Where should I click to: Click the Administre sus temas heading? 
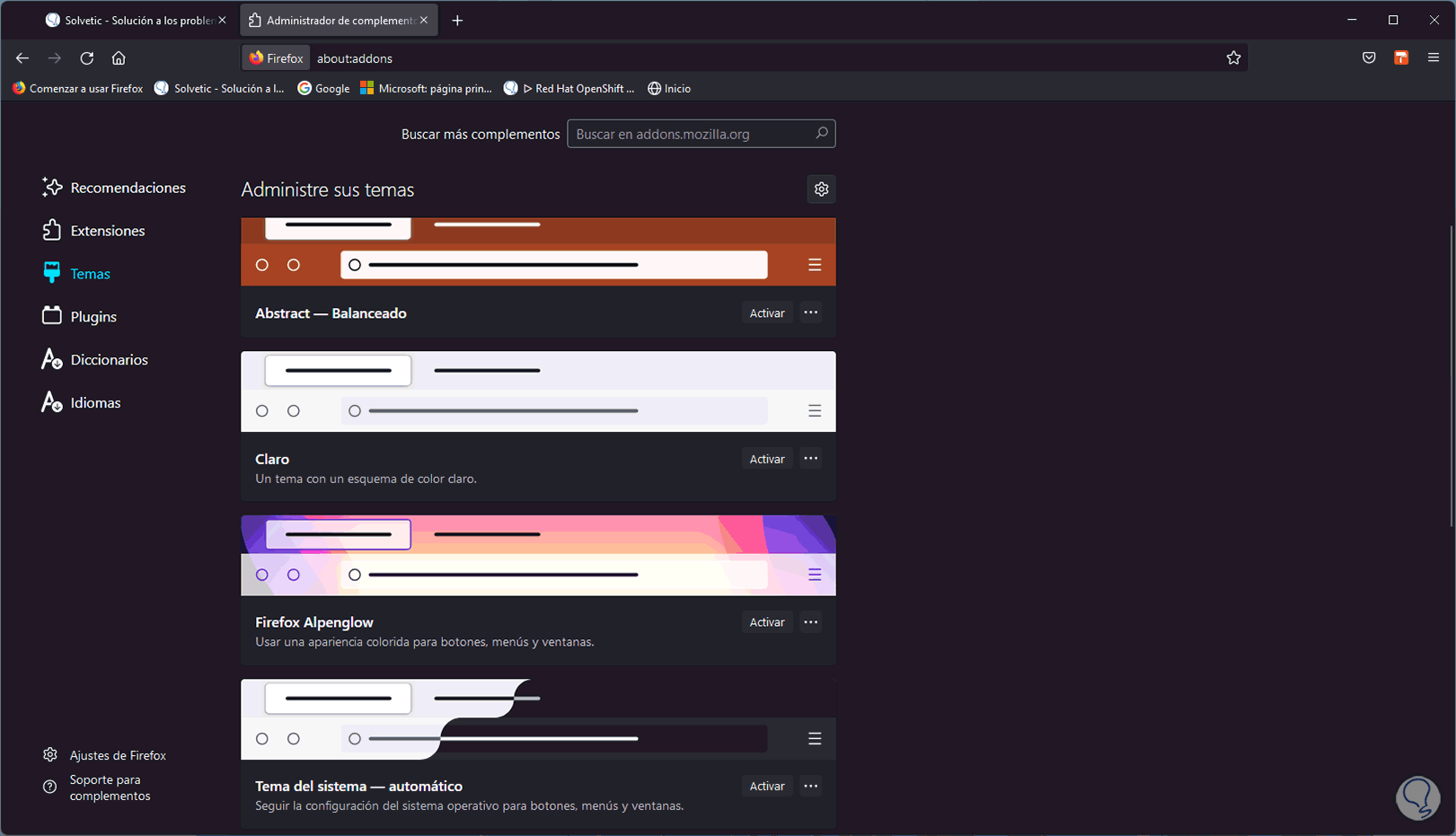click(328, 189)
